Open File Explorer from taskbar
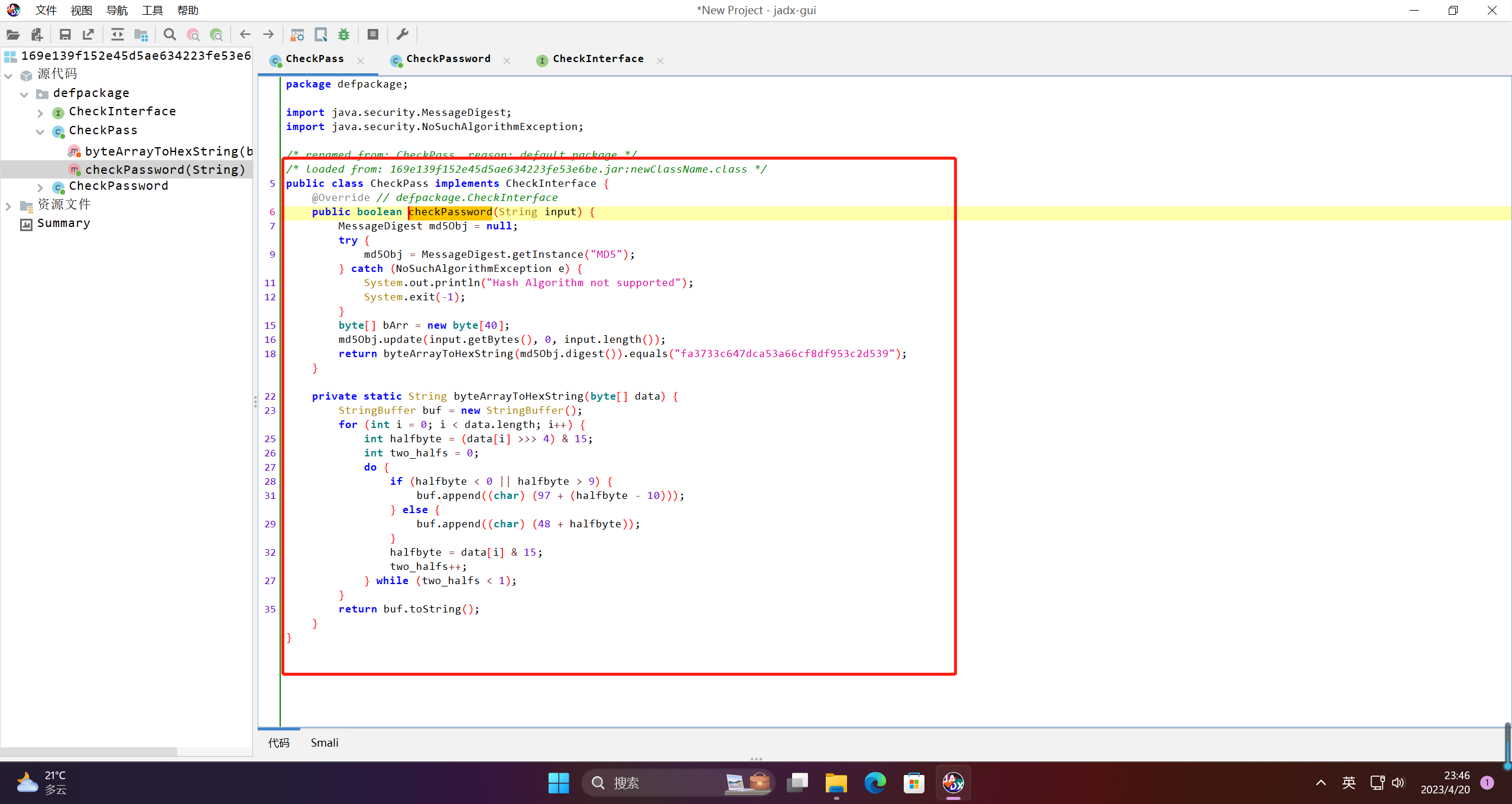The width and height of the screenshot is (1512, 804). (x=836, y=783)
